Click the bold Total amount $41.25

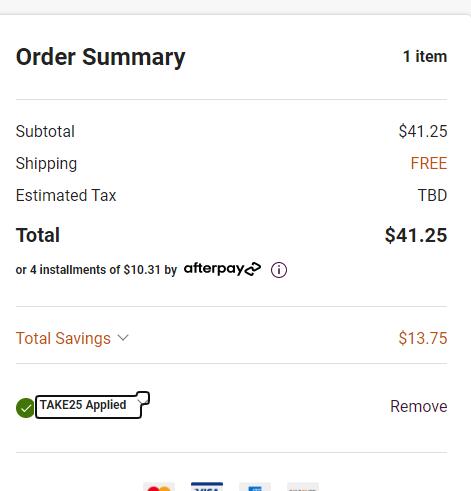[x=416, y=235]
